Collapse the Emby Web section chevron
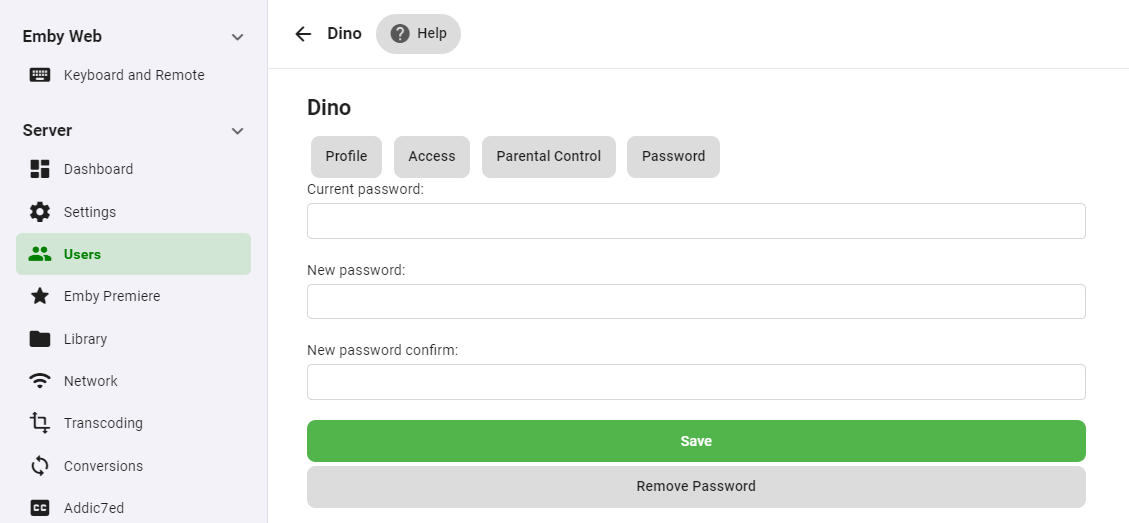Image resolution: width=1129 pixels, height=523 pixels. coord(237,37)
